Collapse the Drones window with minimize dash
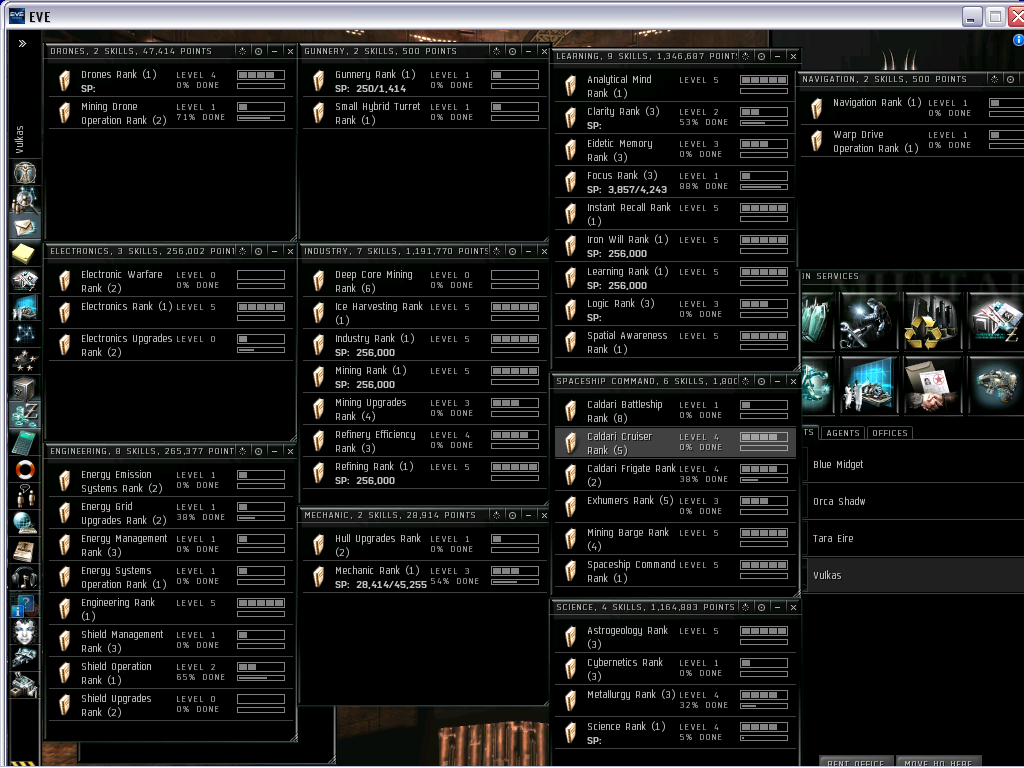This screenshot has height=768, width=1024. [x=274, y=51]
